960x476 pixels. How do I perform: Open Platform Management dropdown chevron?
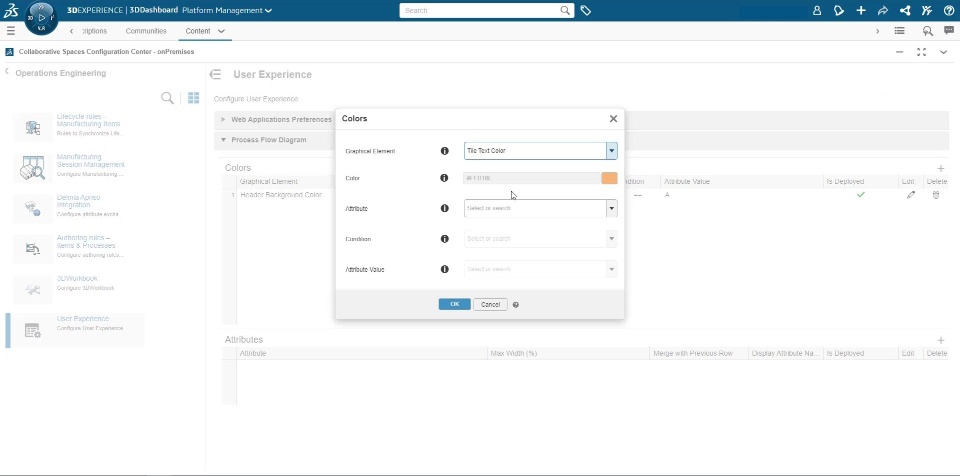point(269,10)
